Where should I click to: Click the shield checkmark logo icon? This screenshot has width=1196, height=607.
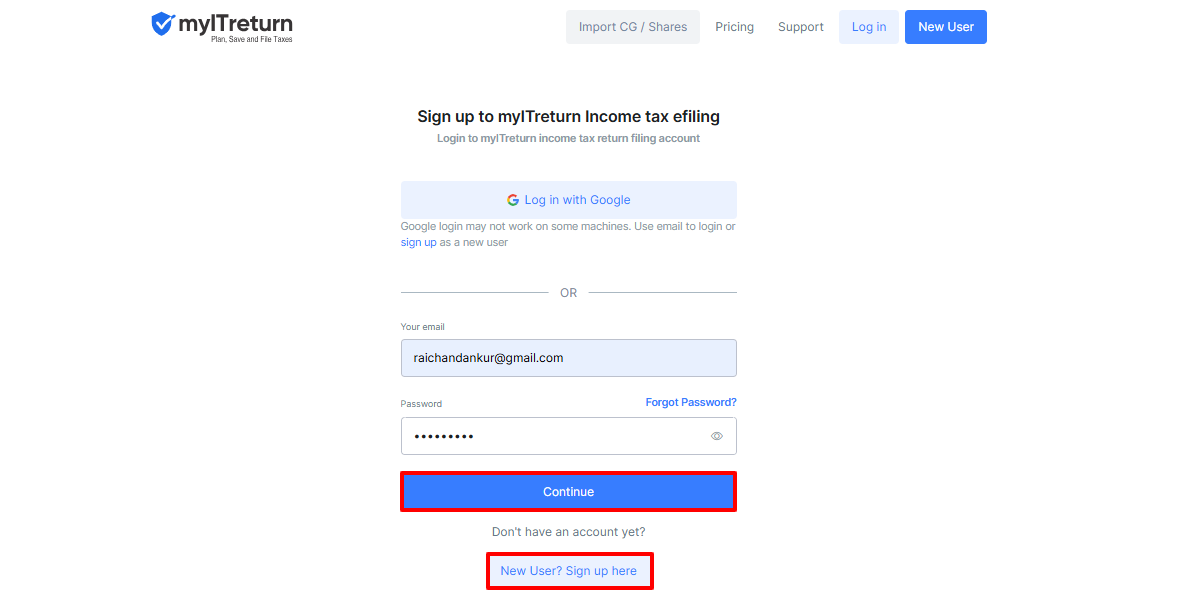(x=162, y=24)
